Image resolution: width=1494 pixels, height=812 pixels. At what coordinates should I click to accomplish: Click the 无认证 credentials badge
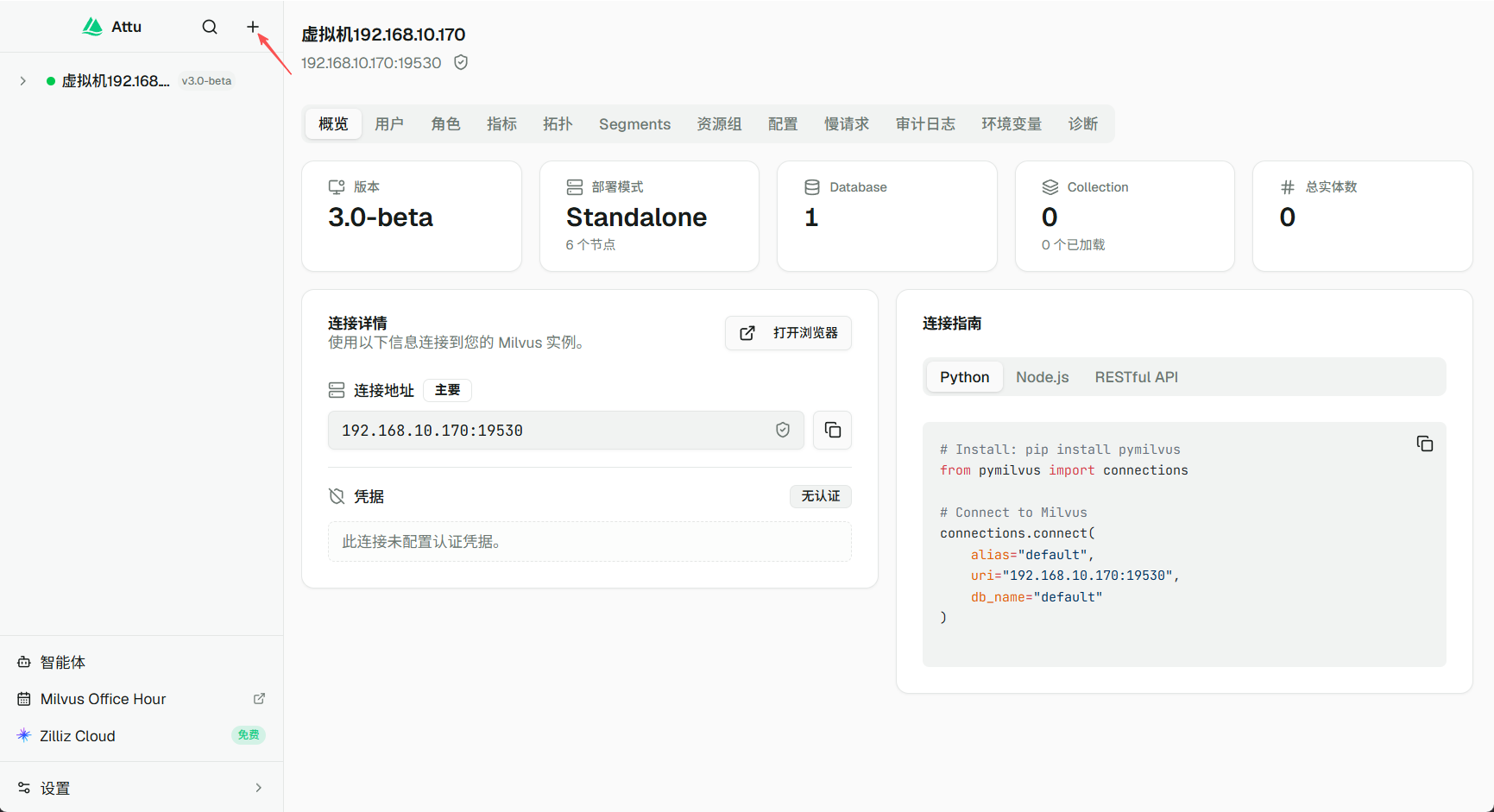(821, 496)
